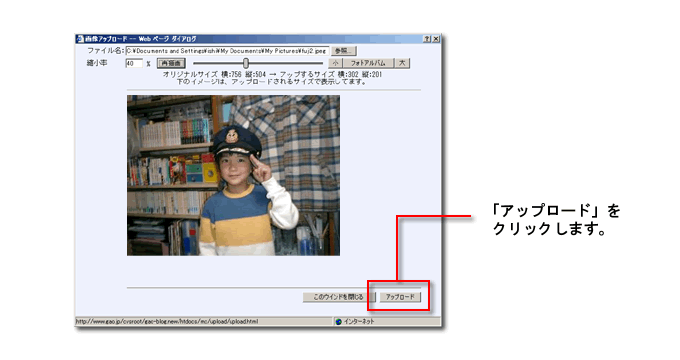This screenshot has width=680, height=360.
Task: Click the ファイル名 path input field
Action: (x=227, y=51)
